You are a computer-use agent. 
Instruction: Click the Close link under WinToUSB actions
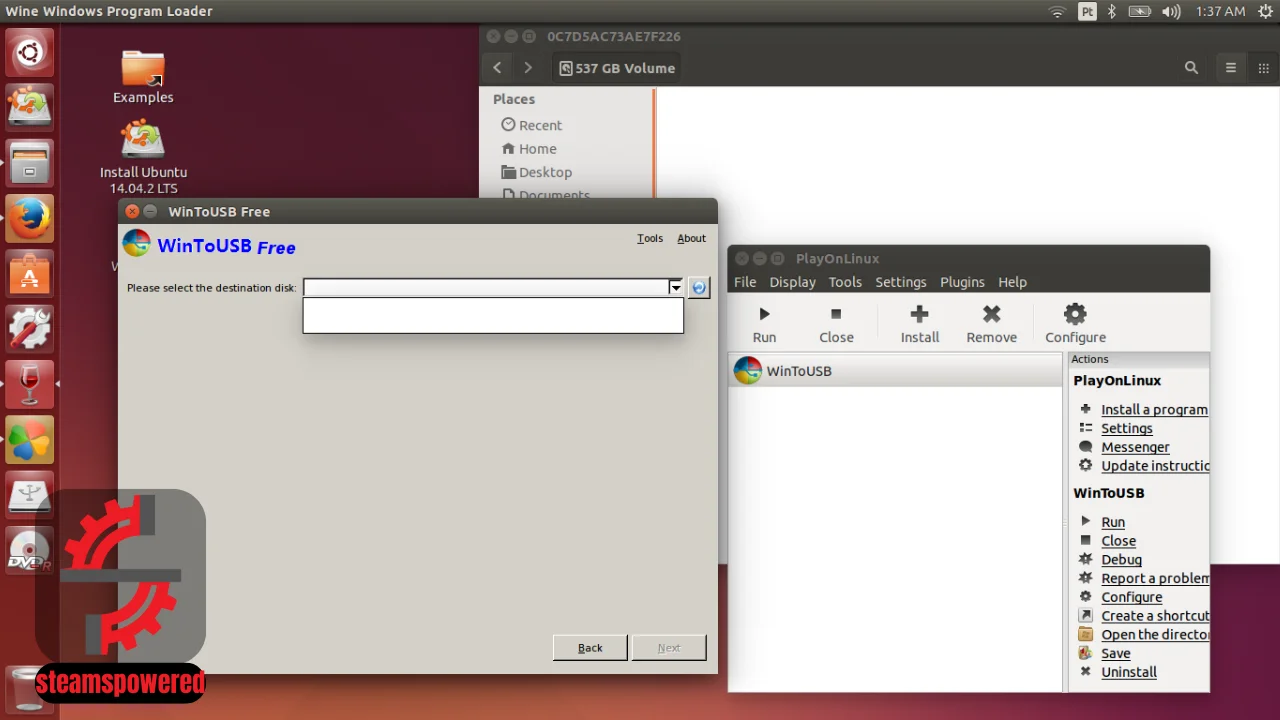(1118, 541)
